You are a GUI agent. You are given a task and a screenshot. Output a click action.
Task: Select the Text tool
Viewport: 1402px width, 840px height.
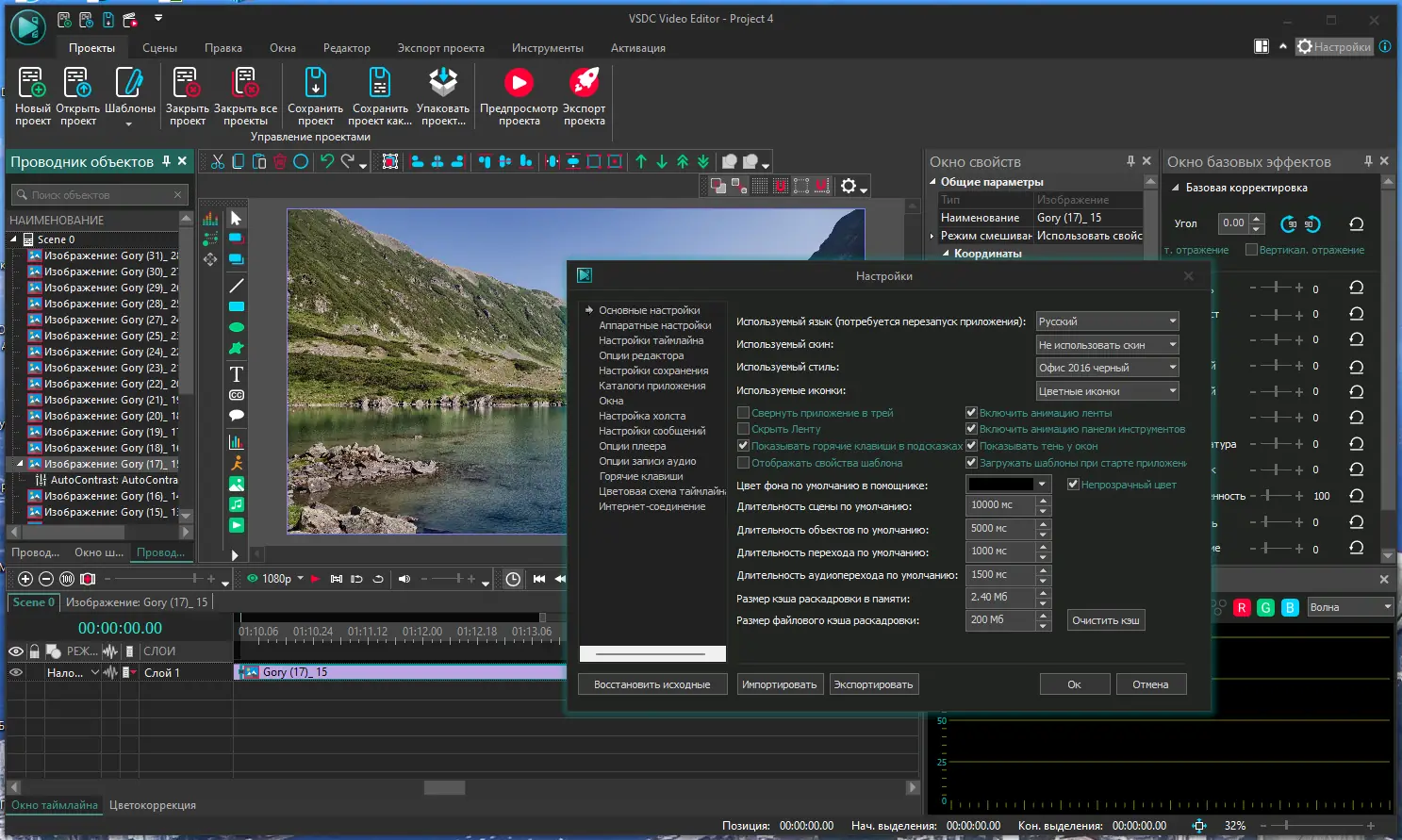pos(236,372)
